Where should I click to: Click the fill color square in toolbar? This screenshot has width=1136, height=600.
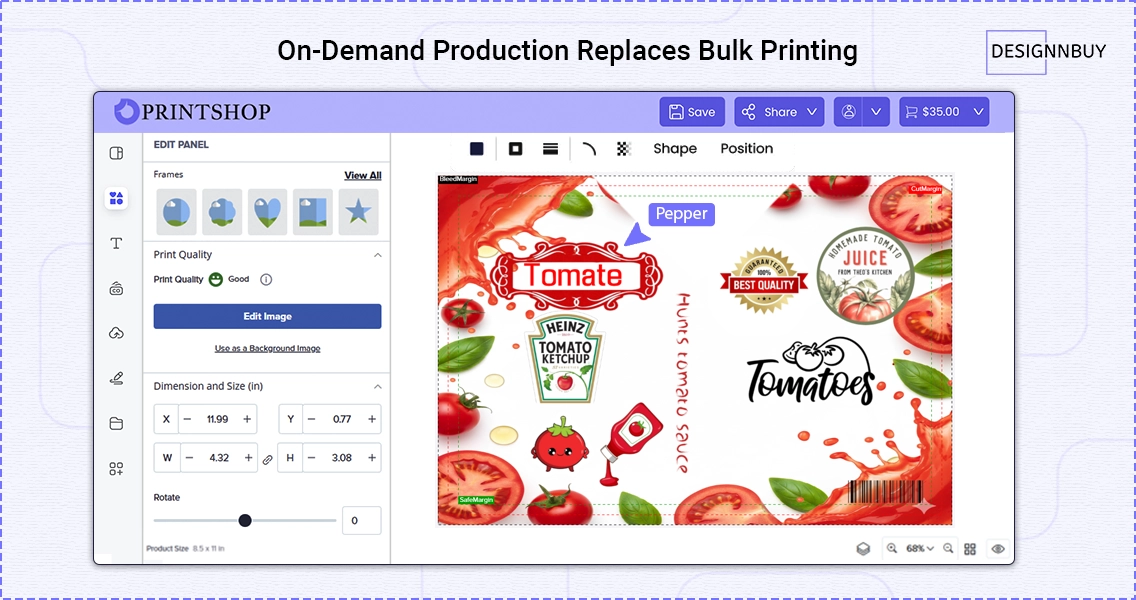[476, 149]
